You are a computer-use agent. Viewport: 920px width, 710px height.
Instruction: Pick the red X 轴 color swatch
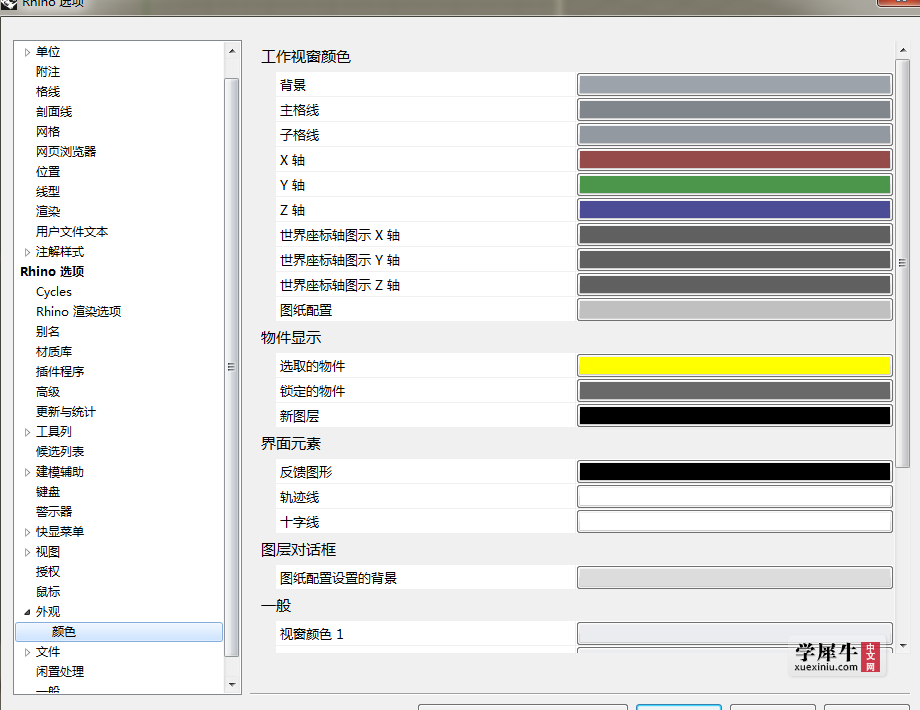point(735,160)
